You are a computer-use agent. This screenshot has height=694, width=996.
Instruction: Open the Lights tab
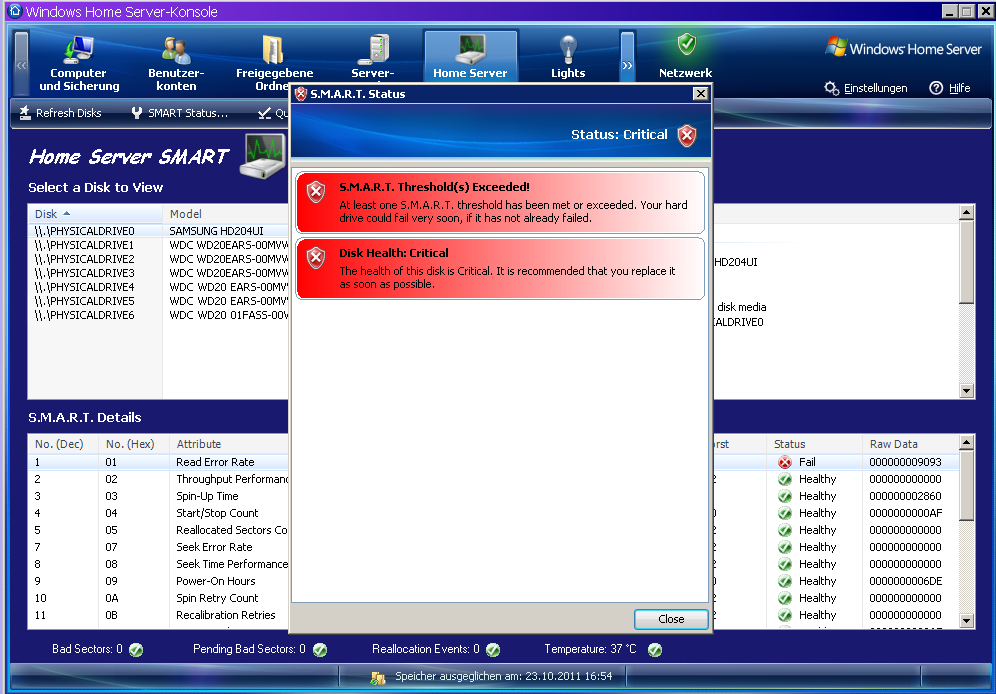[568, 57]
